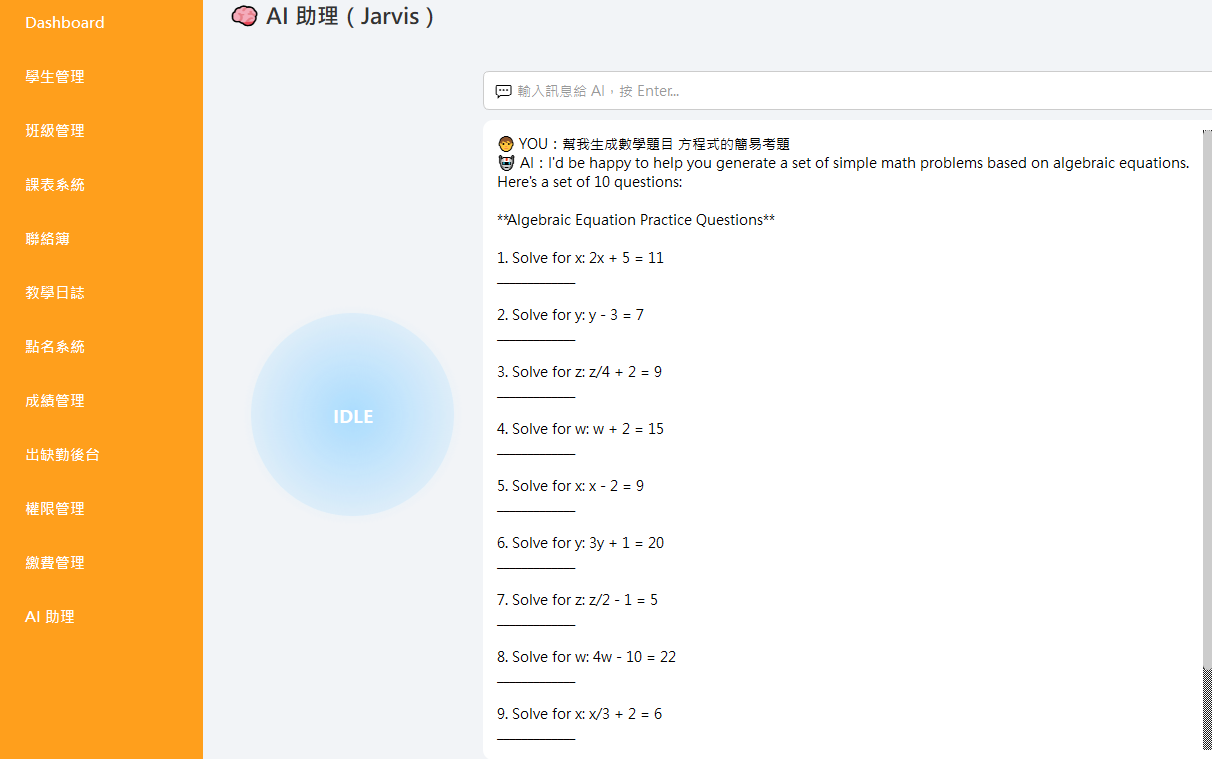
Task: Navigate to 教學日誌
Action: tap(55, 292)
